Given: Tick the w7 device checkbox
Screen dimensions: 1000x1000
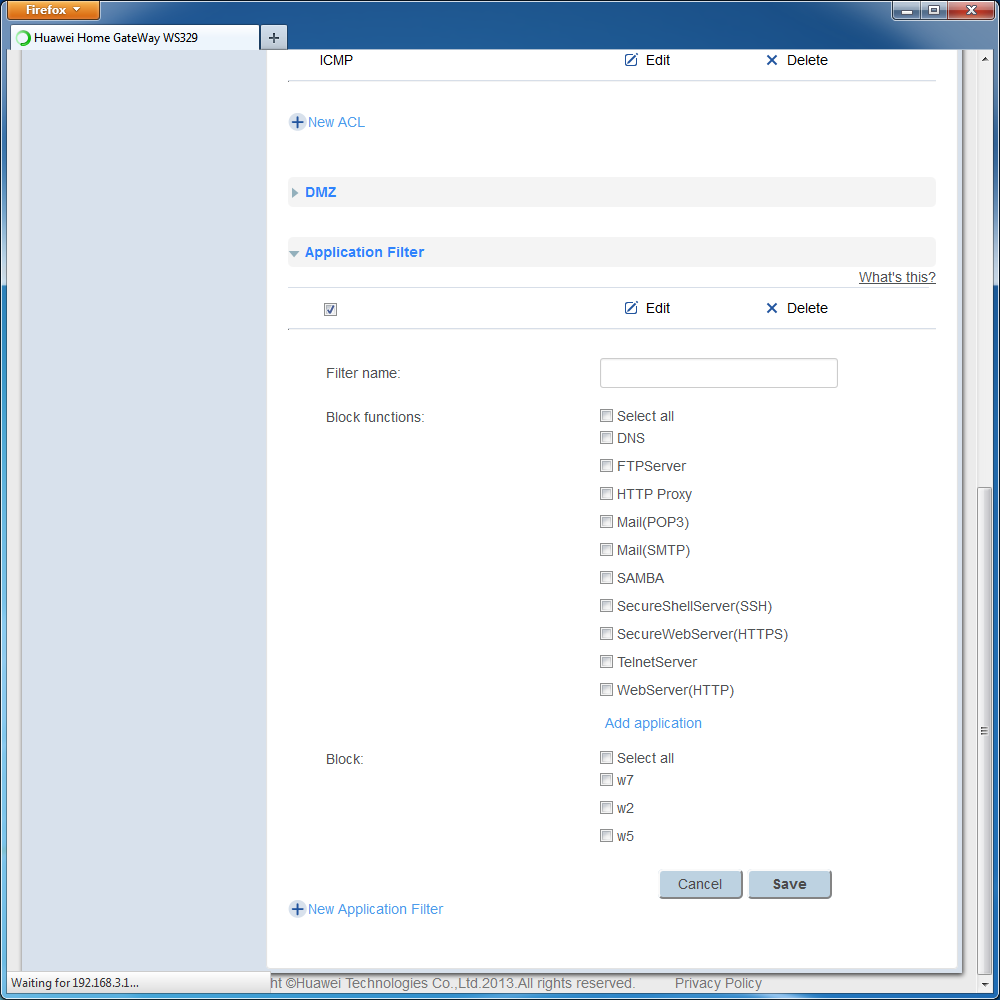Looking at the screenshot, I should 607,779.
